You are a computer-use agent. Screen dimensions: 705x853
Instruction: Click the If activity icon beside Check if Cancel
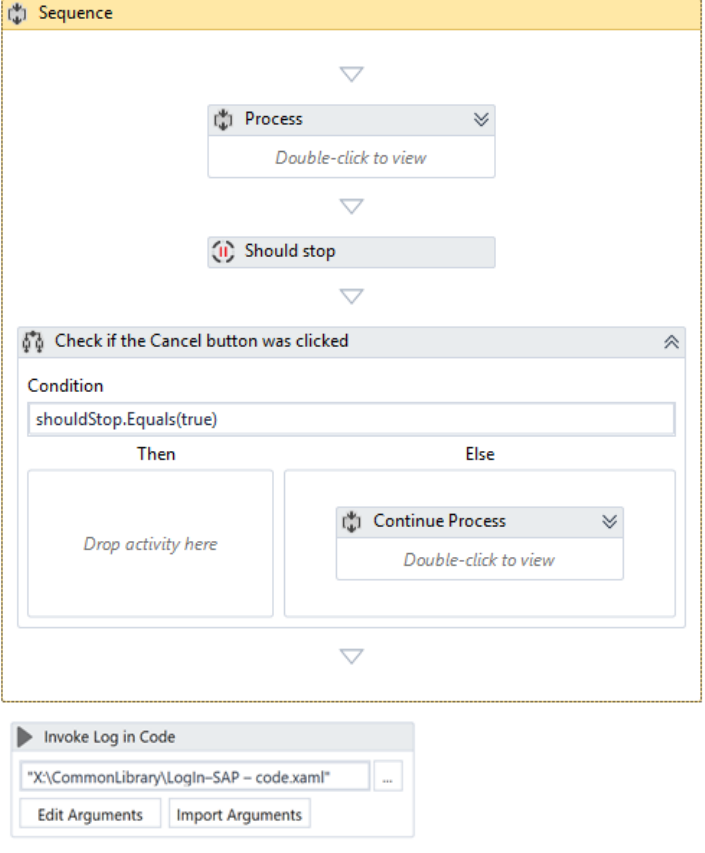tap(34, 342)
